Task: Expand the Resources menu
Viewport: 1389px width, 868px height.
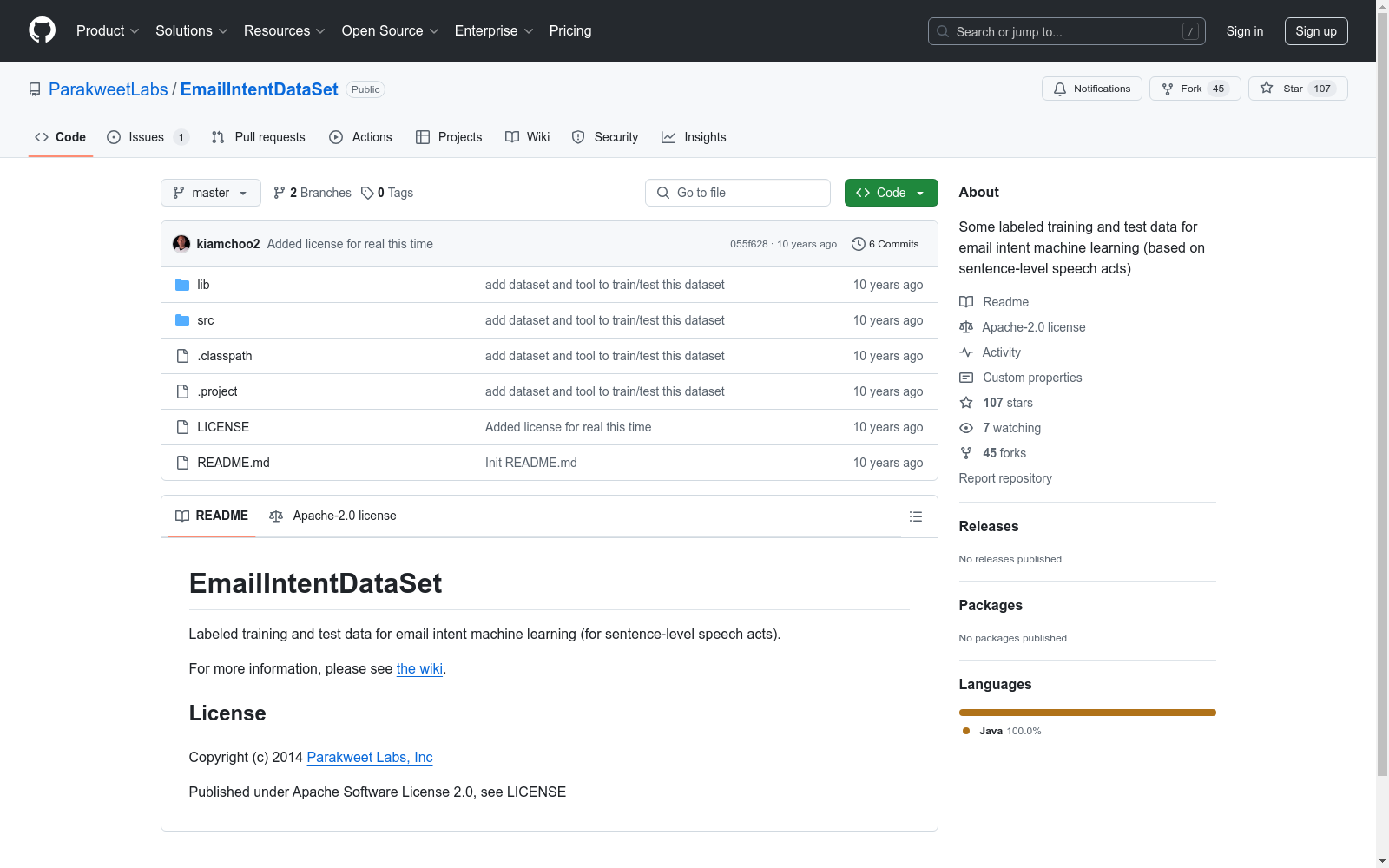Action: point(285,30)
